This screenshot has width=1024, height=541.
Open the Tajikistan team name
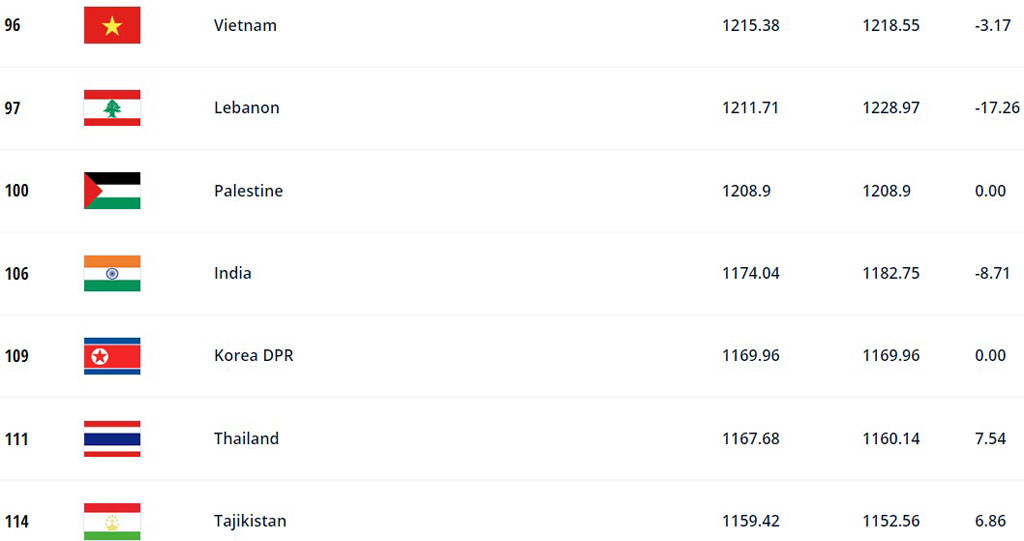[250, 521]
